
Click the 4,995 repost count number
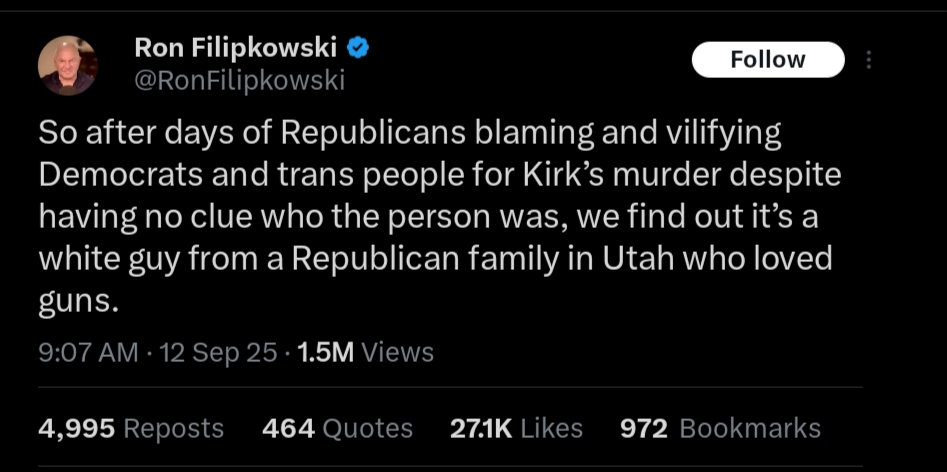(x=77, y=429)
